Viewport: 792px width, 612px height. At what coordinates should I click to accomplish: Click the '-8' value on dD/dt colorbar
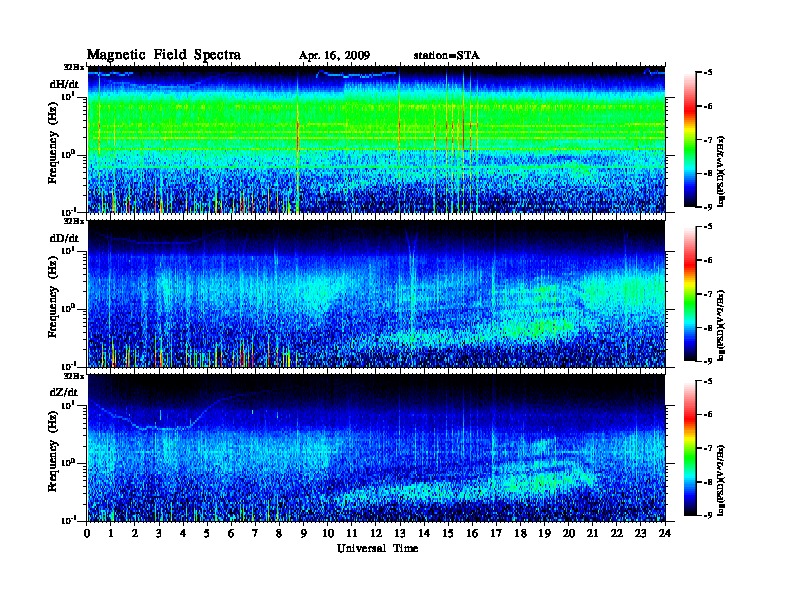(707, 327)
